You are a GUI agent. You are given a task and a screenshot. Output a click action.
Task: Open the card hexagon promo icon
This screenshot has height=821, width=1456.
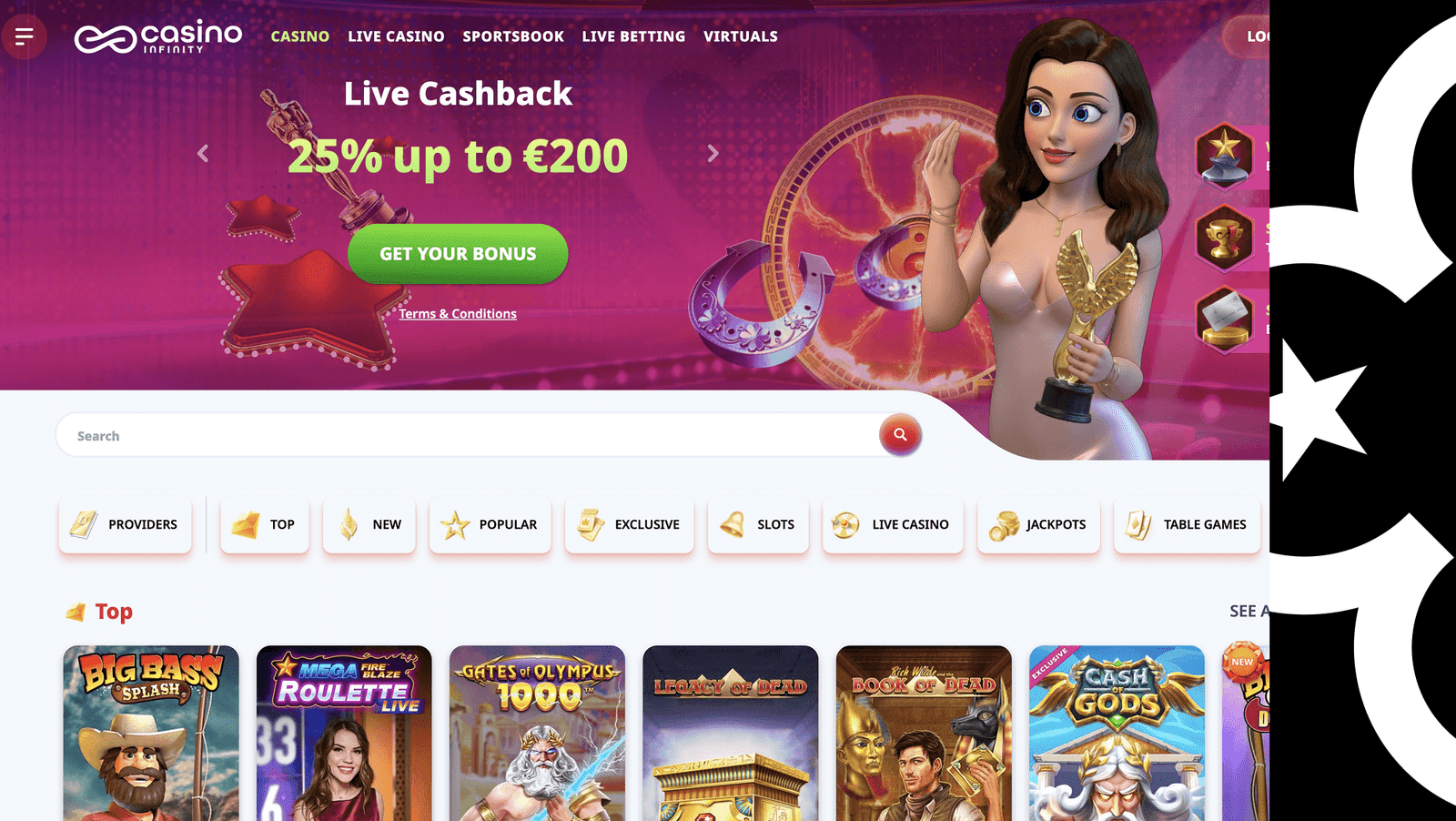click(1224, 319)
